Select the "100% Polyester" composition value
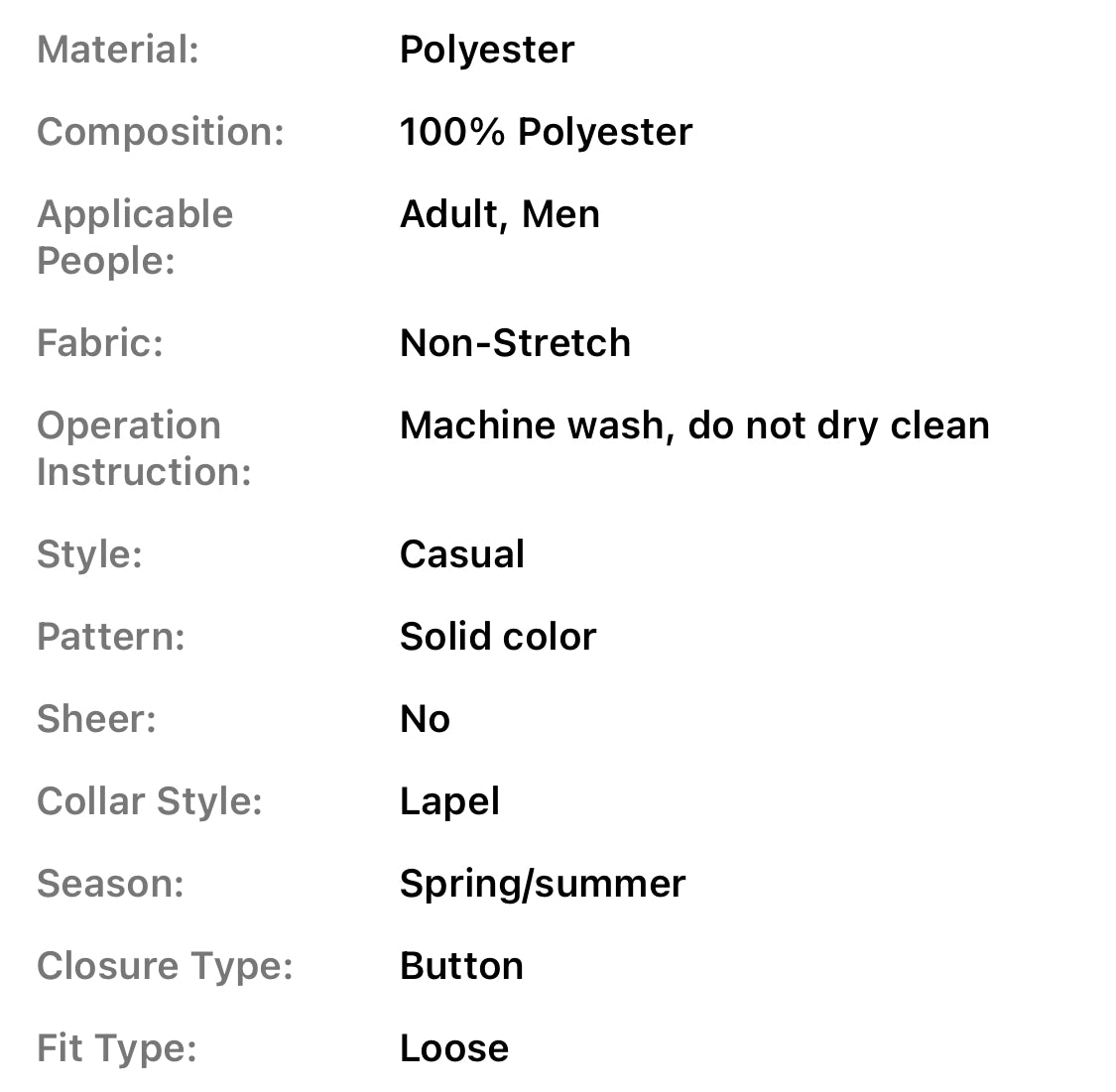The image size is (1116, 1092). [x=546, y=132]
